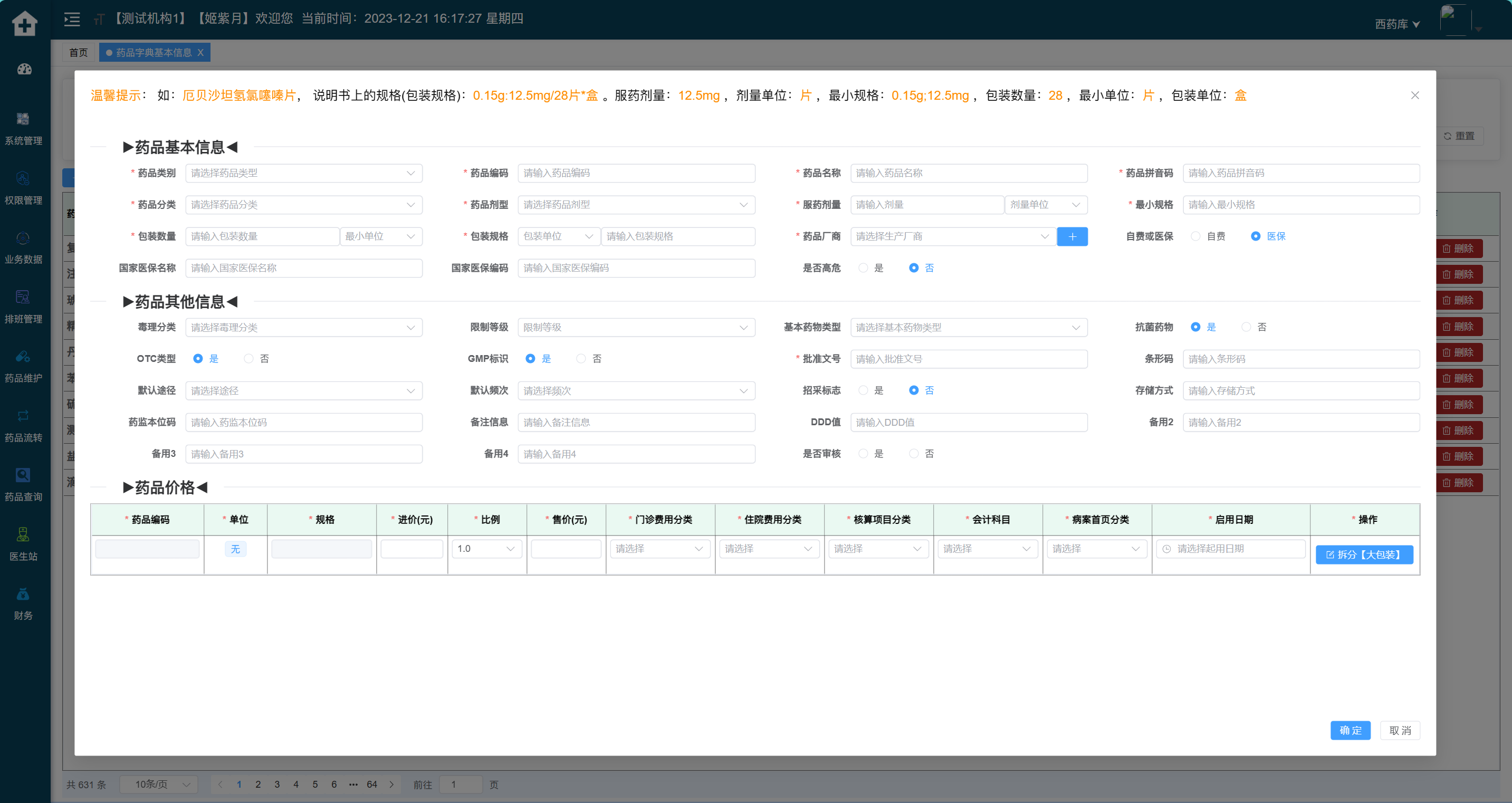Screen dimensions: 1512x803
Task: Open the 药品剂型 dropdown
Action: [636, 205]
